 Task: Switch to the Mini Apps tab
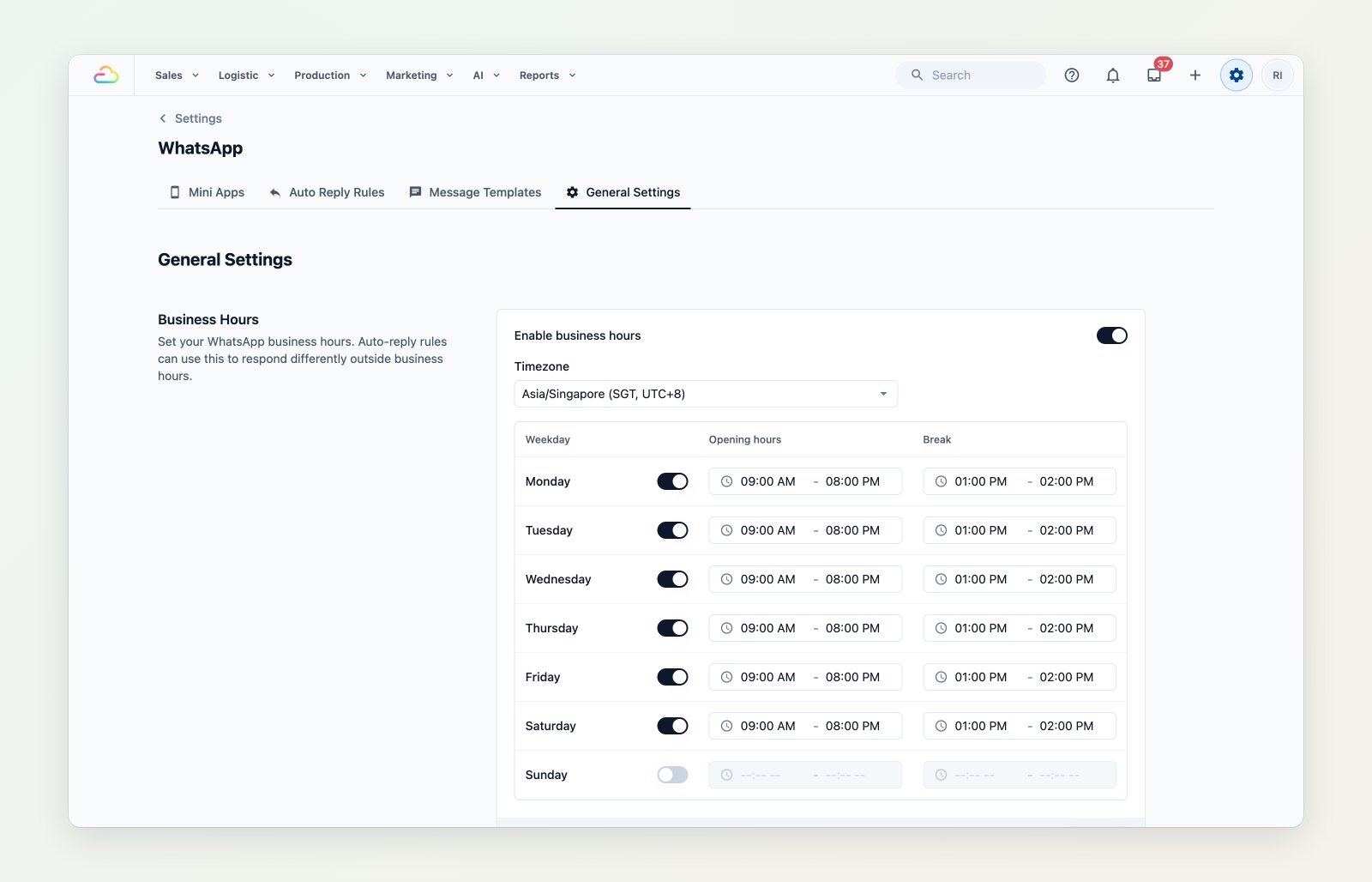pyautogui.click(x=207, y=192)
